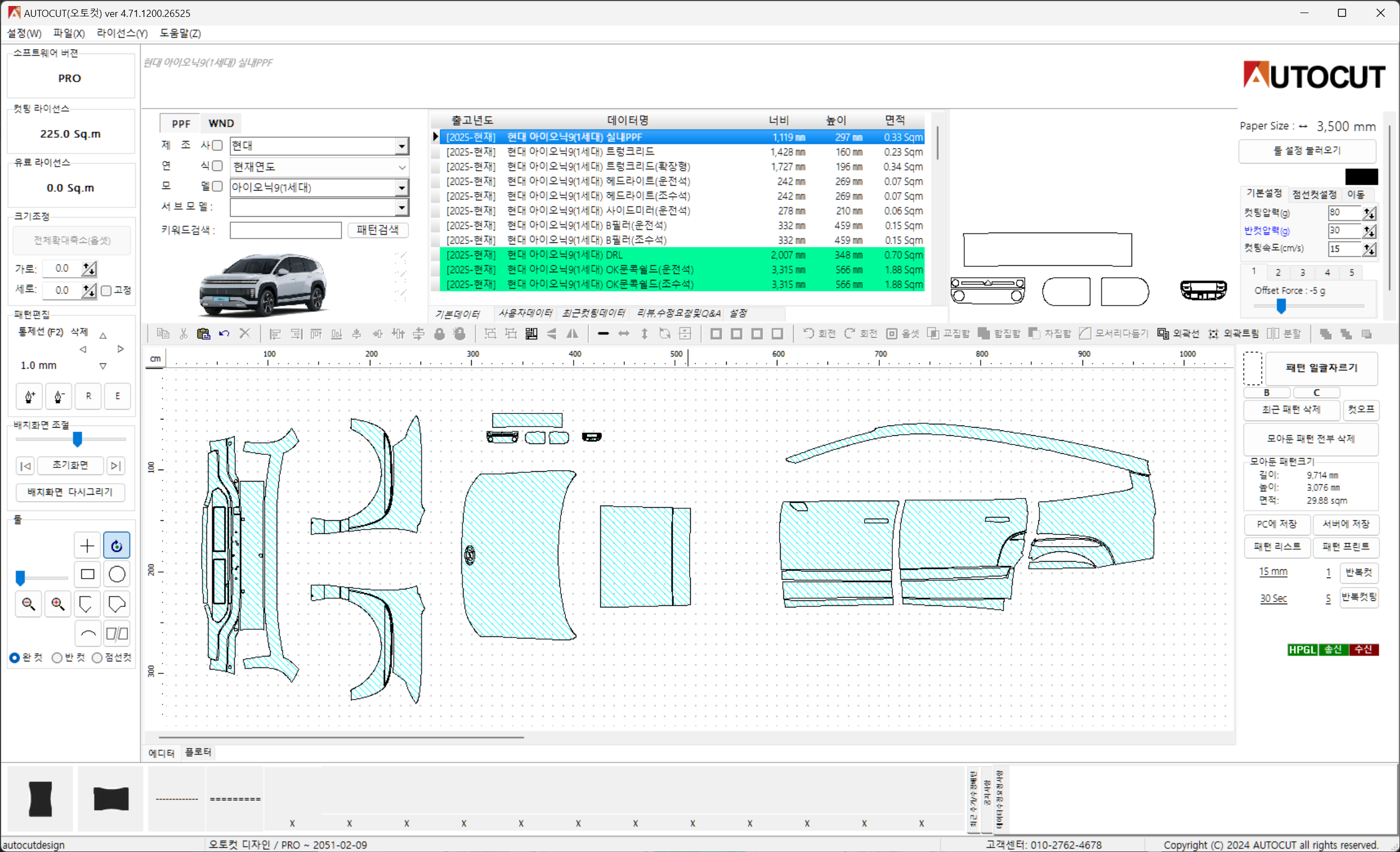Click the zoom out magnifier
This screenshot has width=1400, height=852.
tap(28, 604)
